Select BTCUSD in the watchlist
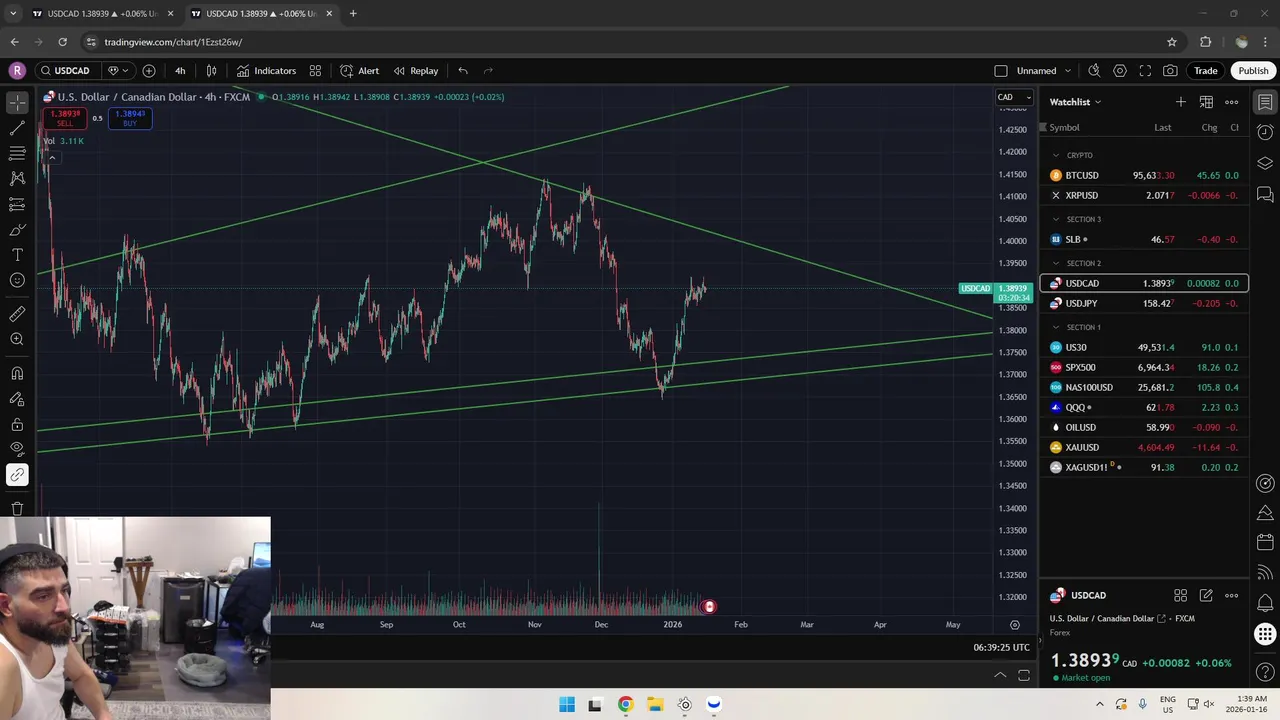Screen dimensions: 1280x720 (x=1144, y=175)
